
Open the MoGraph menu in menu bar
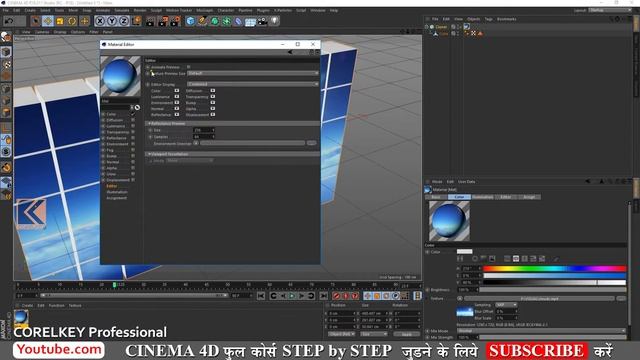coord(204,10)
